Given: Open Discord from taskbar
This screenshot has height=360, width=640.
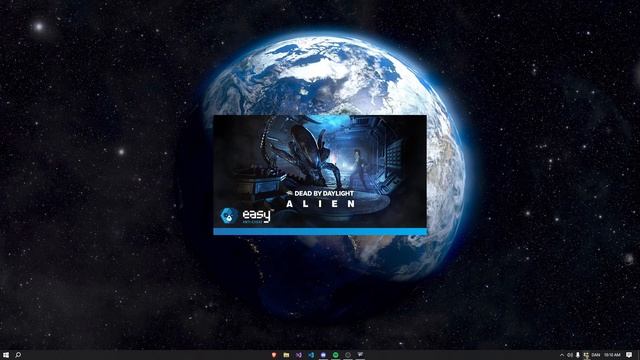Looking at the screenshot, I should tap(323, 355).
